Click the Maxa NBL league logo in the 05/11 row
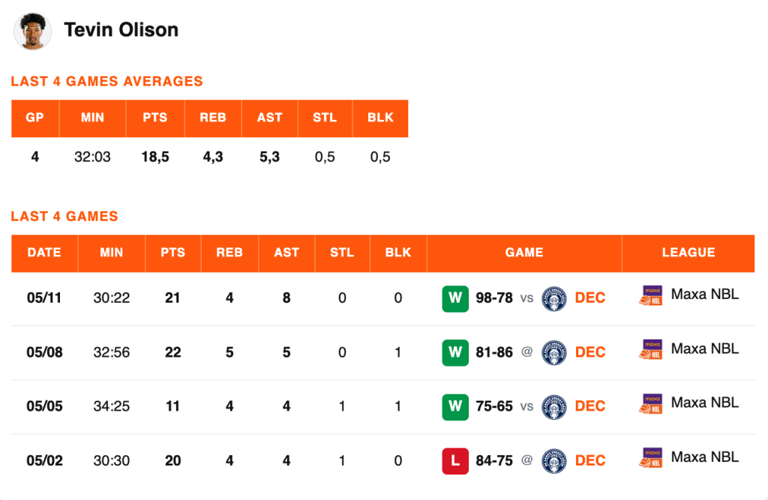 tap(651, 295)
